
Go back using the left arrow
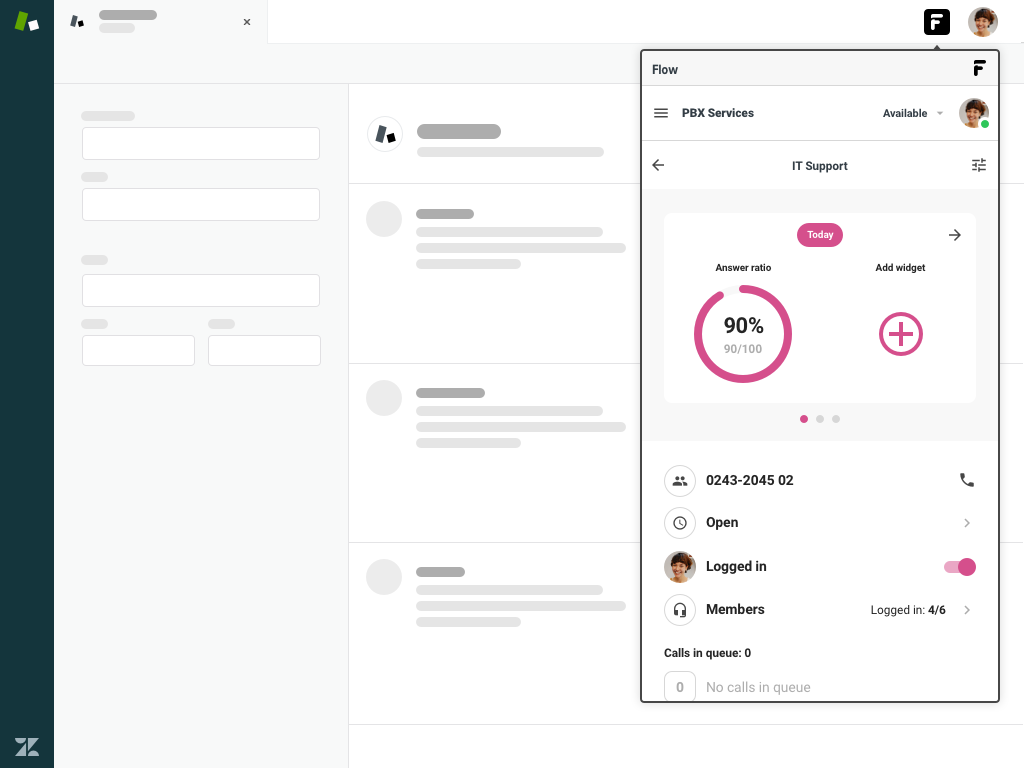pyautogui.click(x=658, y=166)
